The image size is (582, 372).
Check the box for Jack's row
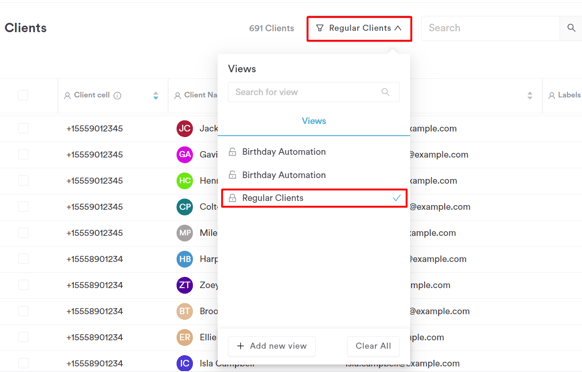pos(23,128)
